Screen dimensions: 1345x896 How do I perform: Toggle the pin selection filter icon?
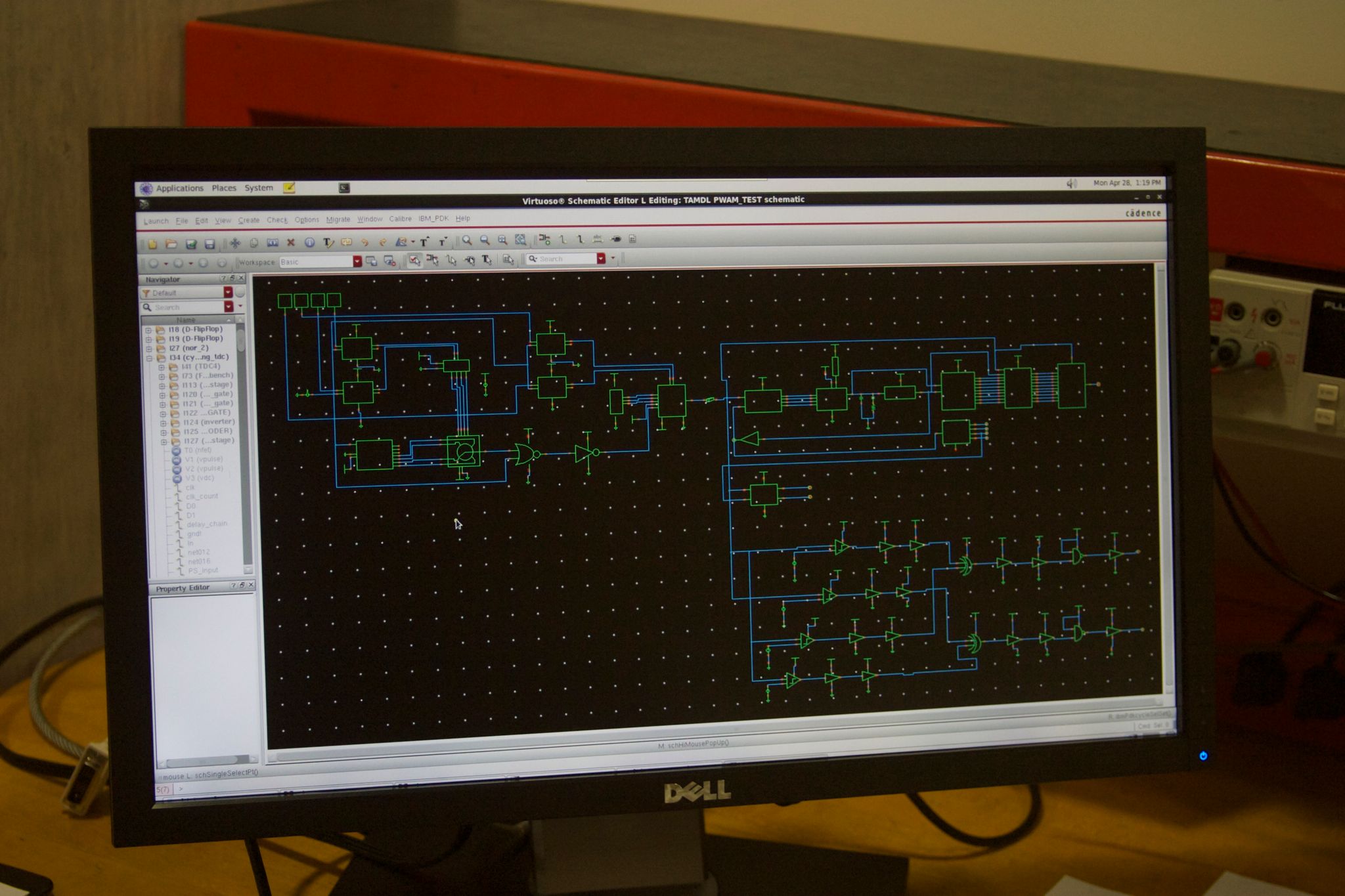click(x=470, y=260)
